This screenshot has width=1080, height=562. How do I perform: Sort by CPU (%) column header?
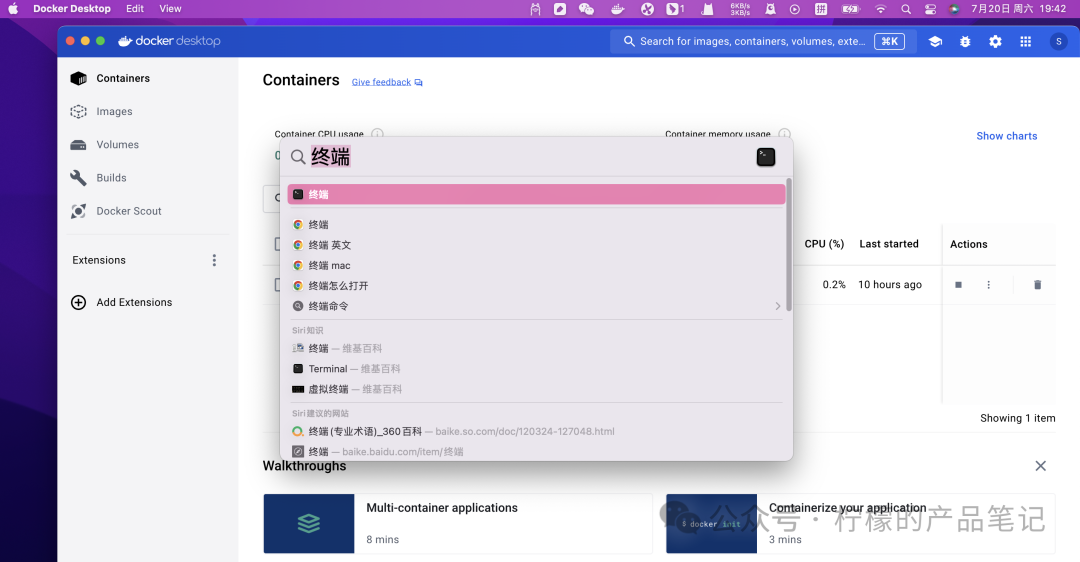pyautogui.click(x=824, y=244)
